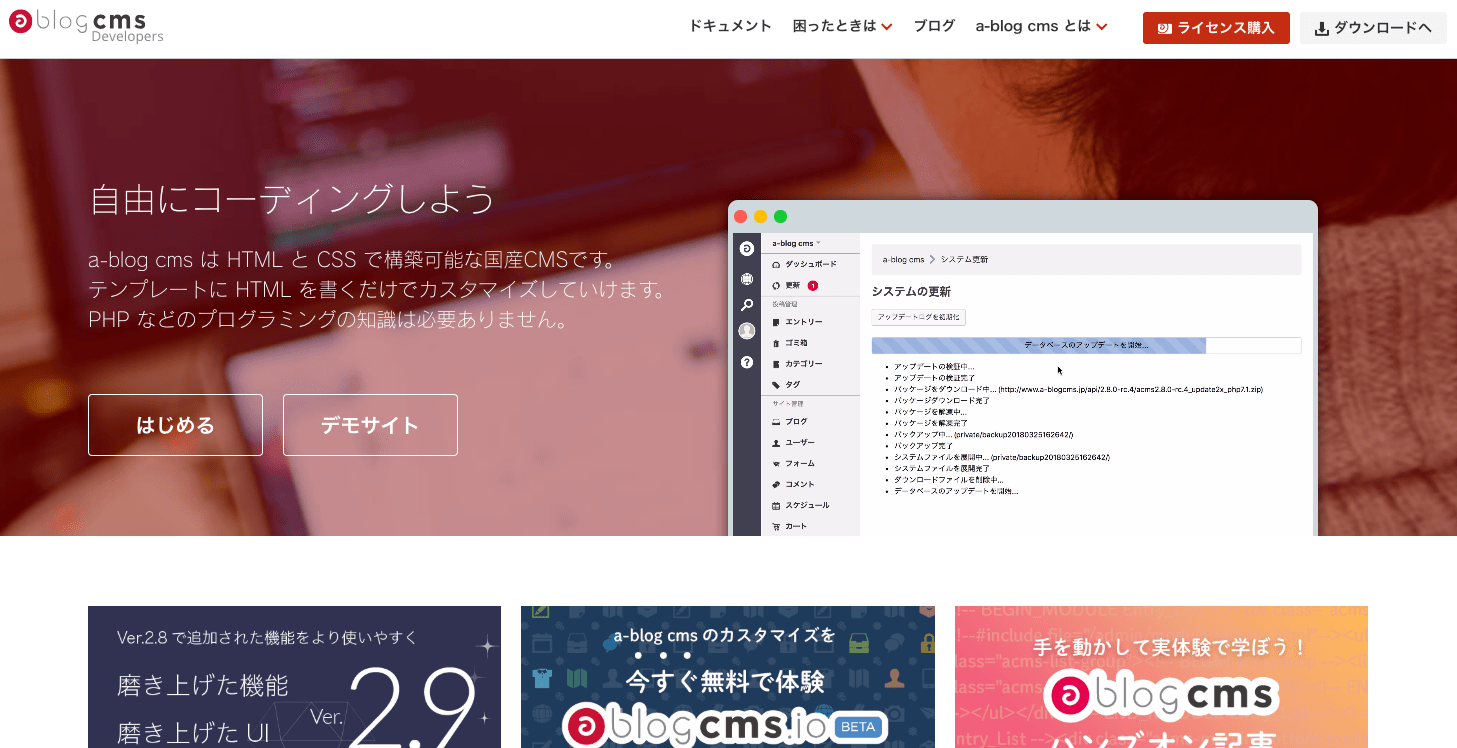
Task: Expand the a-blog cms blog selector in demo
Action: 796,243
